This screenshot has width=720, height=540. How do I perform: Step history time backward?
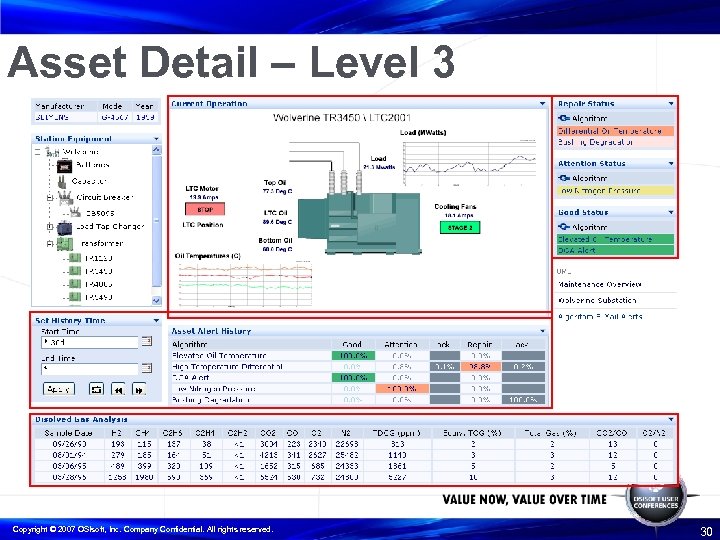[x=118, y=389]
